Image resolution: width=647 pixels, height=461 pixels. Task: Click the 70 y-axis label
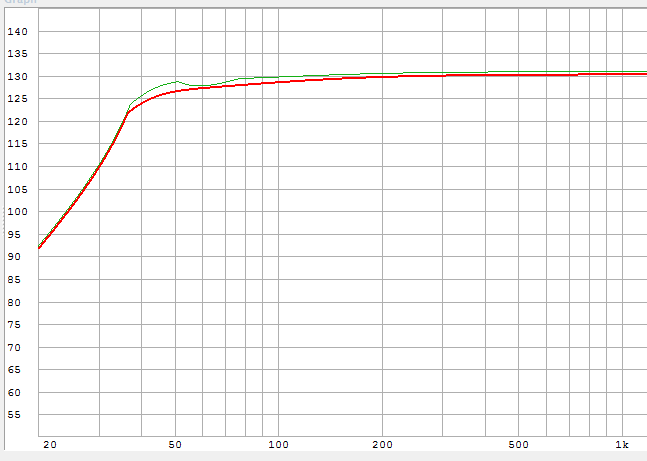click(x=14, y=348)
